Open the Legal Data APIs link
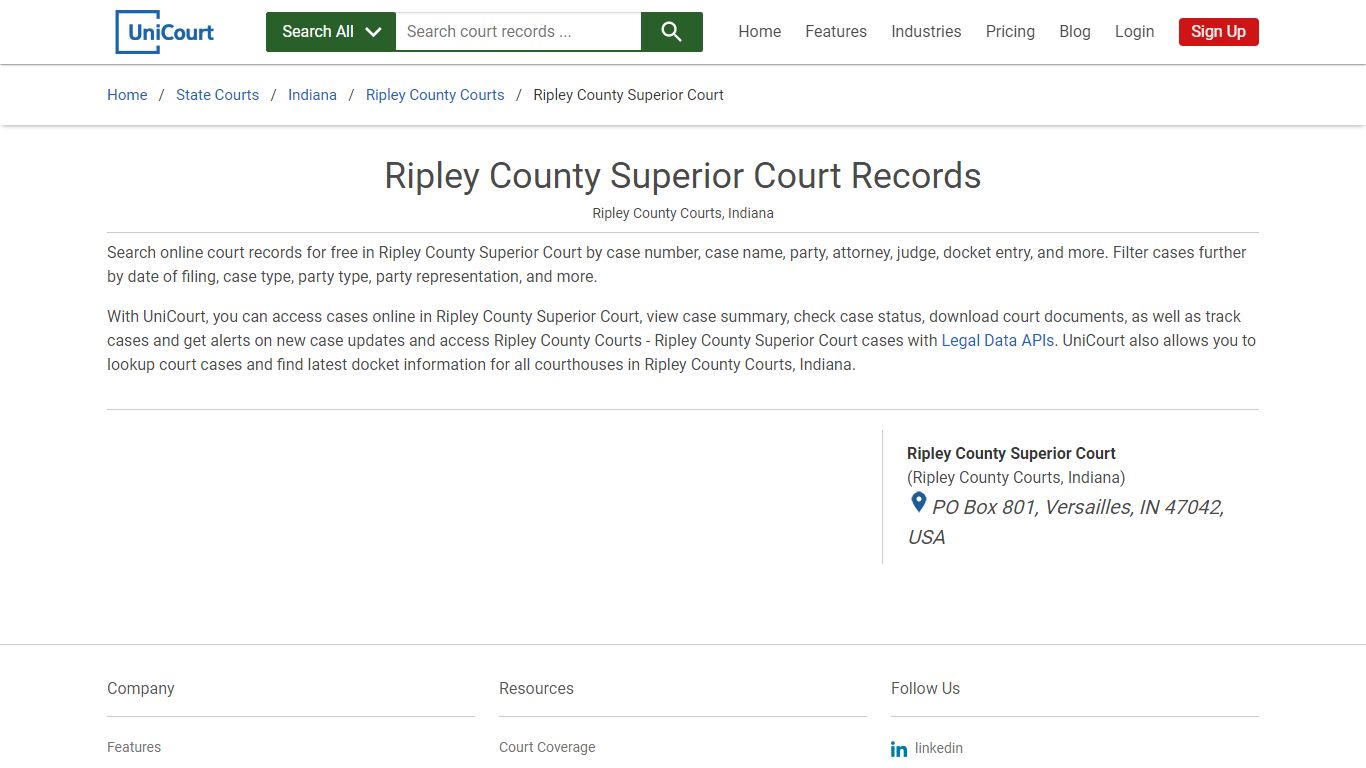1366x768 pixels. pos(998,341)
